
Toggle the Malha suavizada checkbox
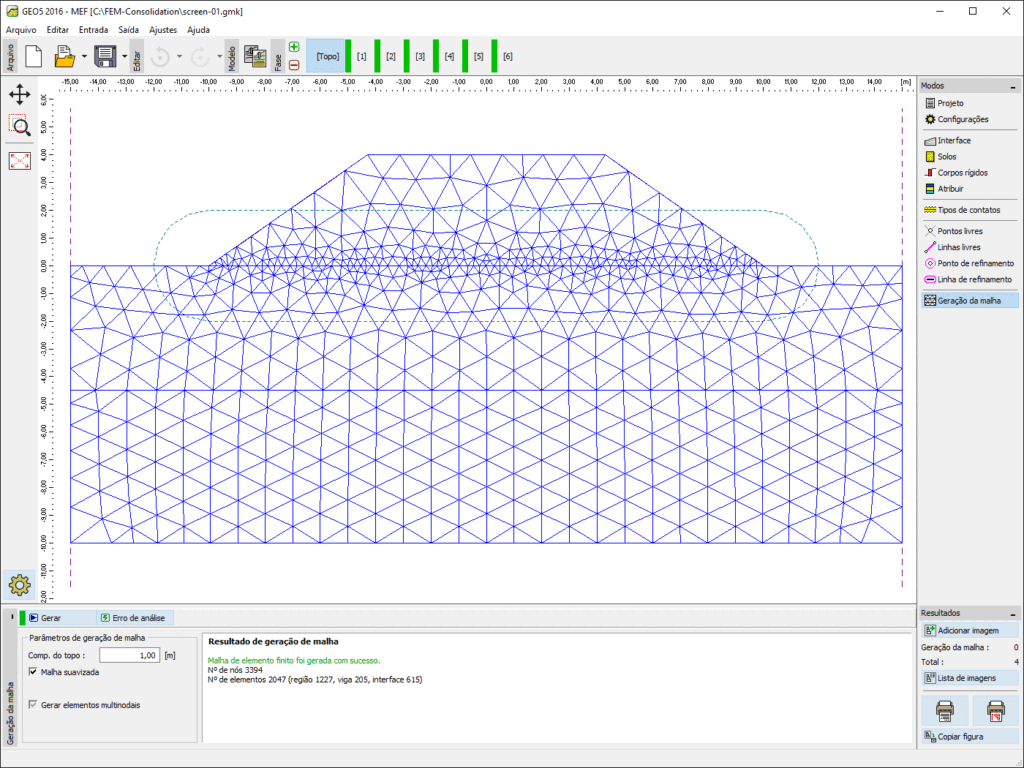tap(33, 672)
